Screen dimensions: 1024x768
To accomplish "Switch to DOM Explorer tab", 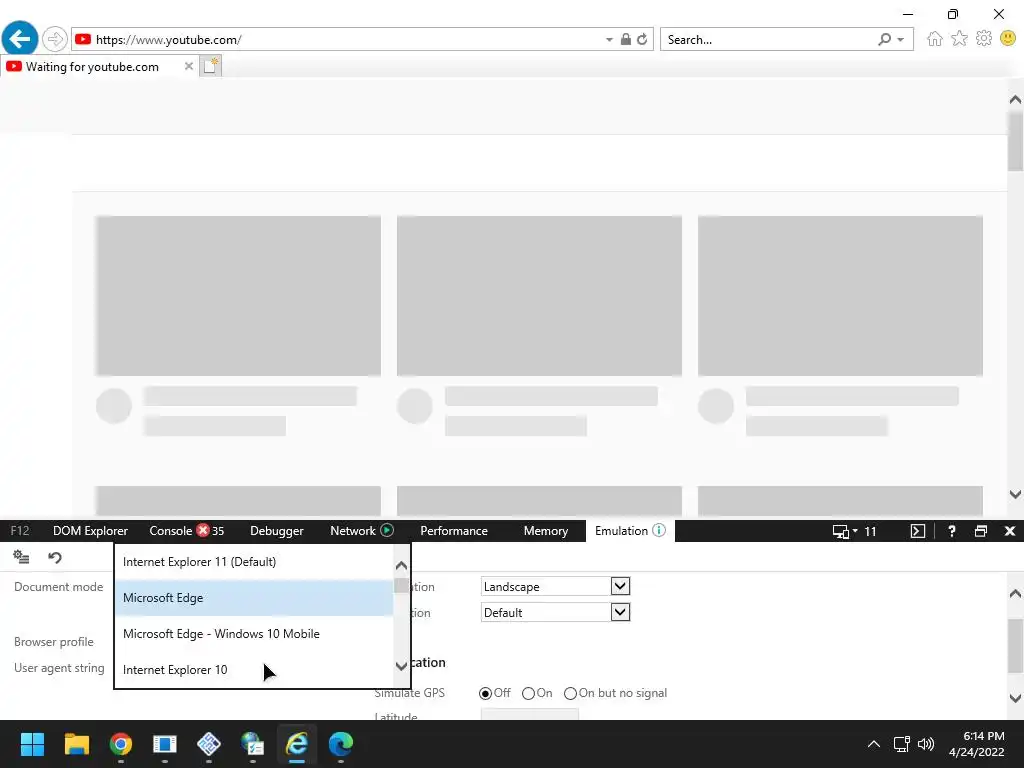I will 90,531.
